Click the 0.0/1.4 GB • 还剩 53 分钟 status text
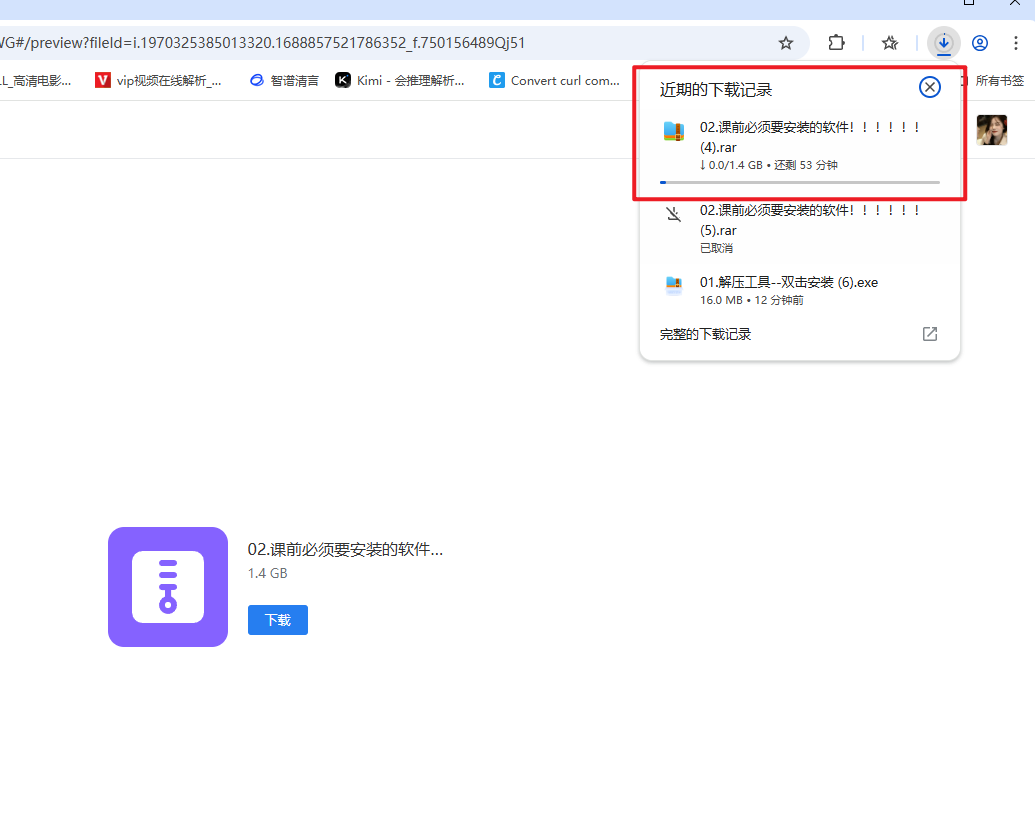The width and height of the screenshot is (1035, 815). click(x=769, y=165)
